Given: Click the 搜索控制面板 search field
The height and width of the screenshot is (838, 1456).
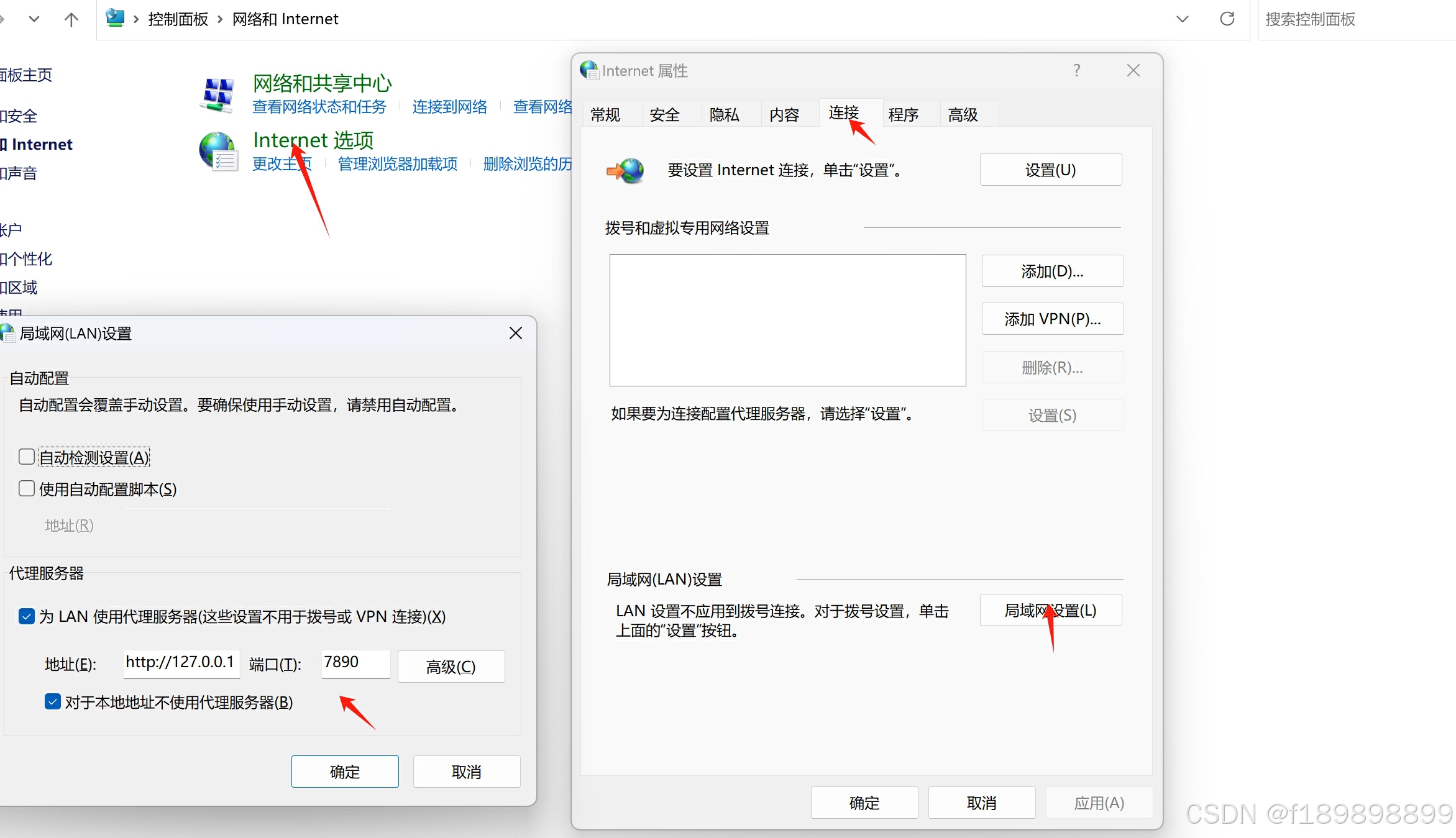Looking at the screenshot, I should pyautogui.click(x=1310, y=19).
